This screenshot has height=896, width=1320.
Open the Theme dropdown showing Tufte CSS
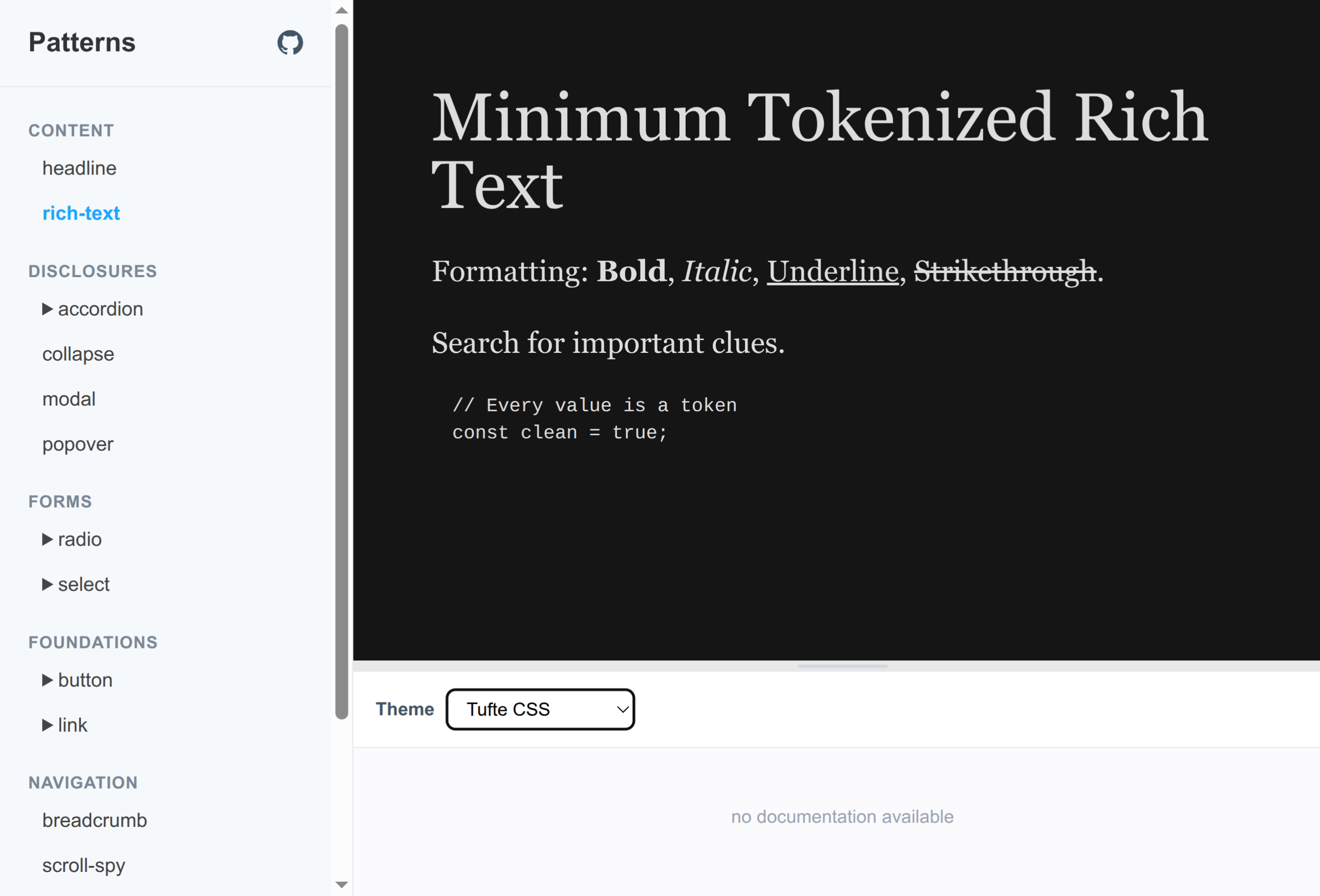540,709
